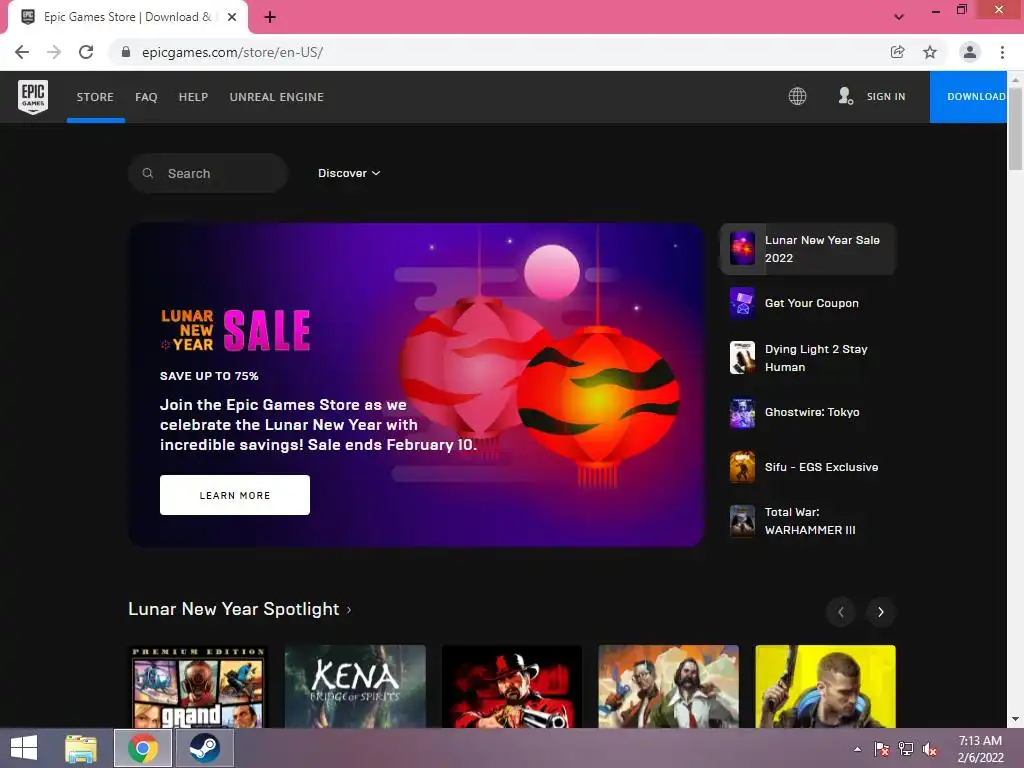Open the STORE nav tab
1024x768 pixels.
(95, 97)
